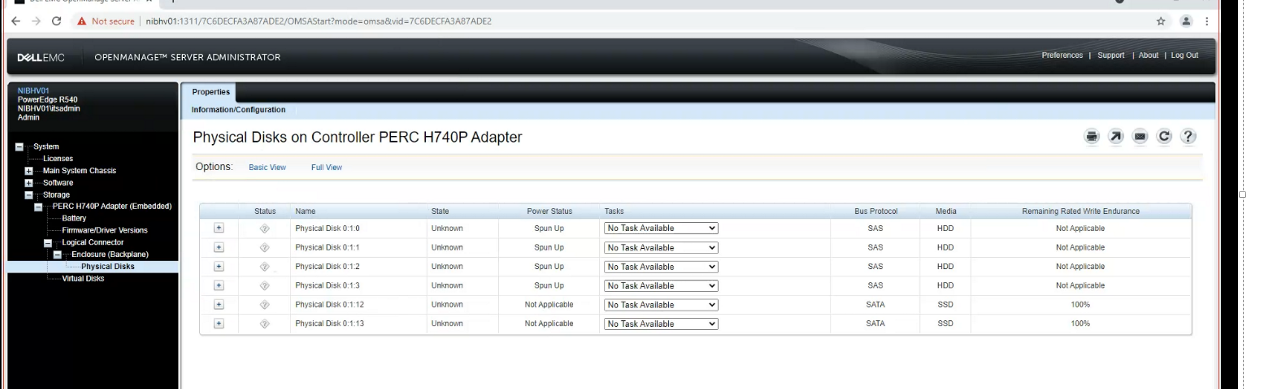Sort by the Bus Protocol column header
Image resolution: width=1271 pixels, height=389 pixels.
click(x=875, y=211)
